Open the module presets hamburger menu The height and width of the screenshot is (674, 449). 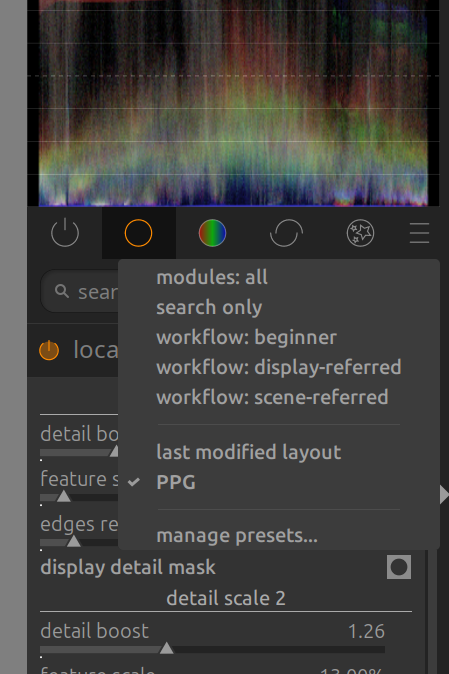pos(419,233)
